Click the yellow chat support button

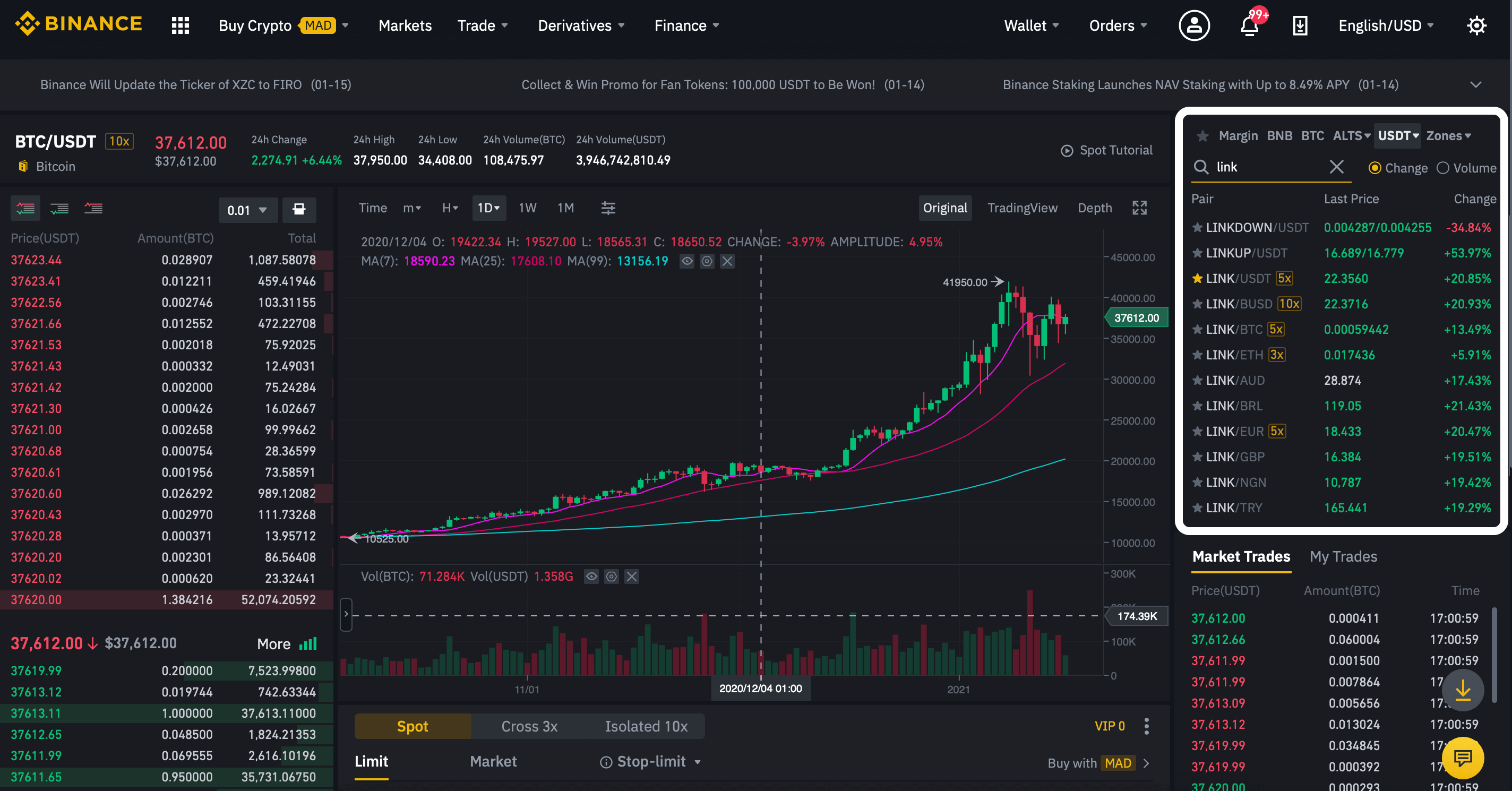coord(1462,758)
